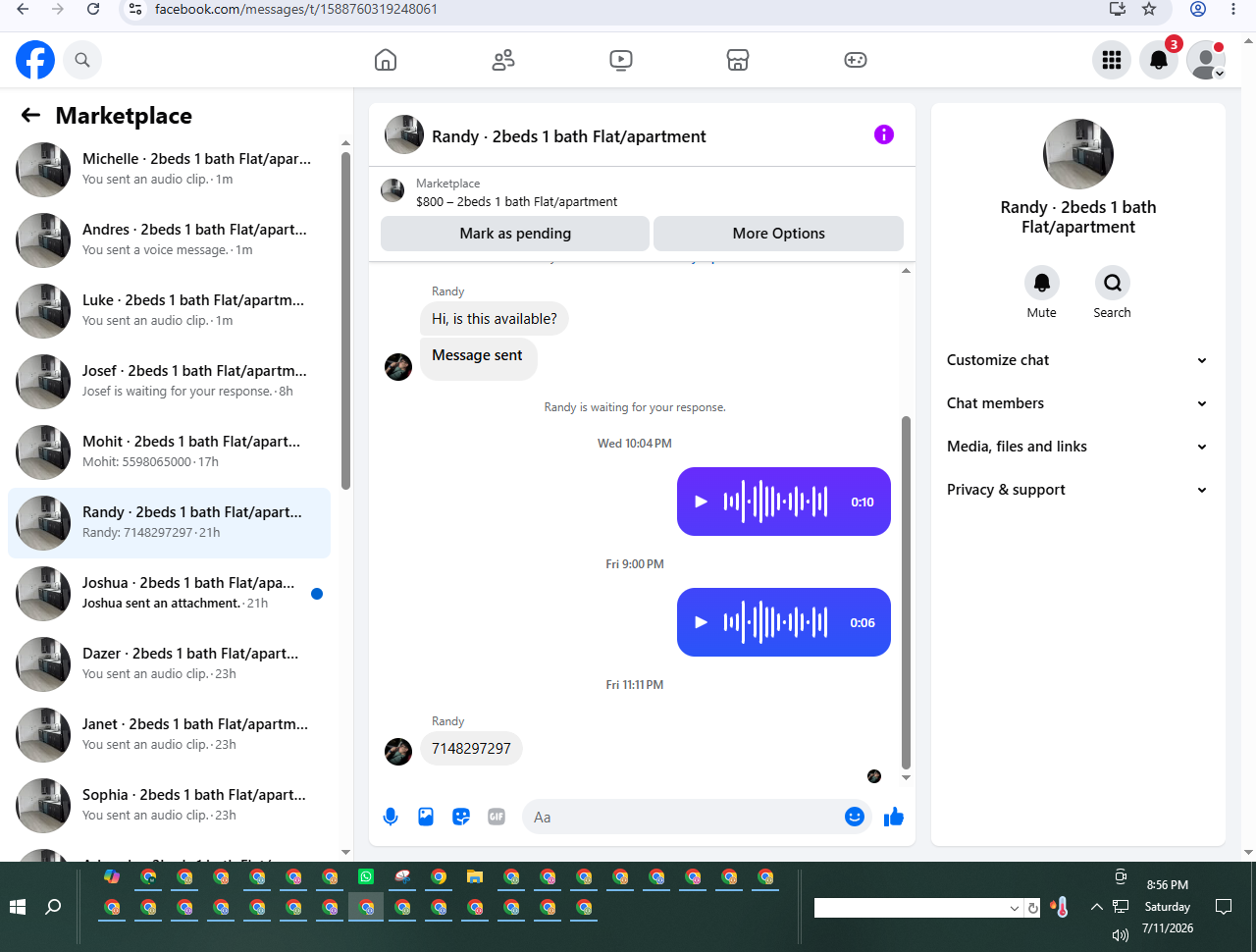Mute the Randy conversation
This screenshot has height=952, width=1256.
(1042, 283)
